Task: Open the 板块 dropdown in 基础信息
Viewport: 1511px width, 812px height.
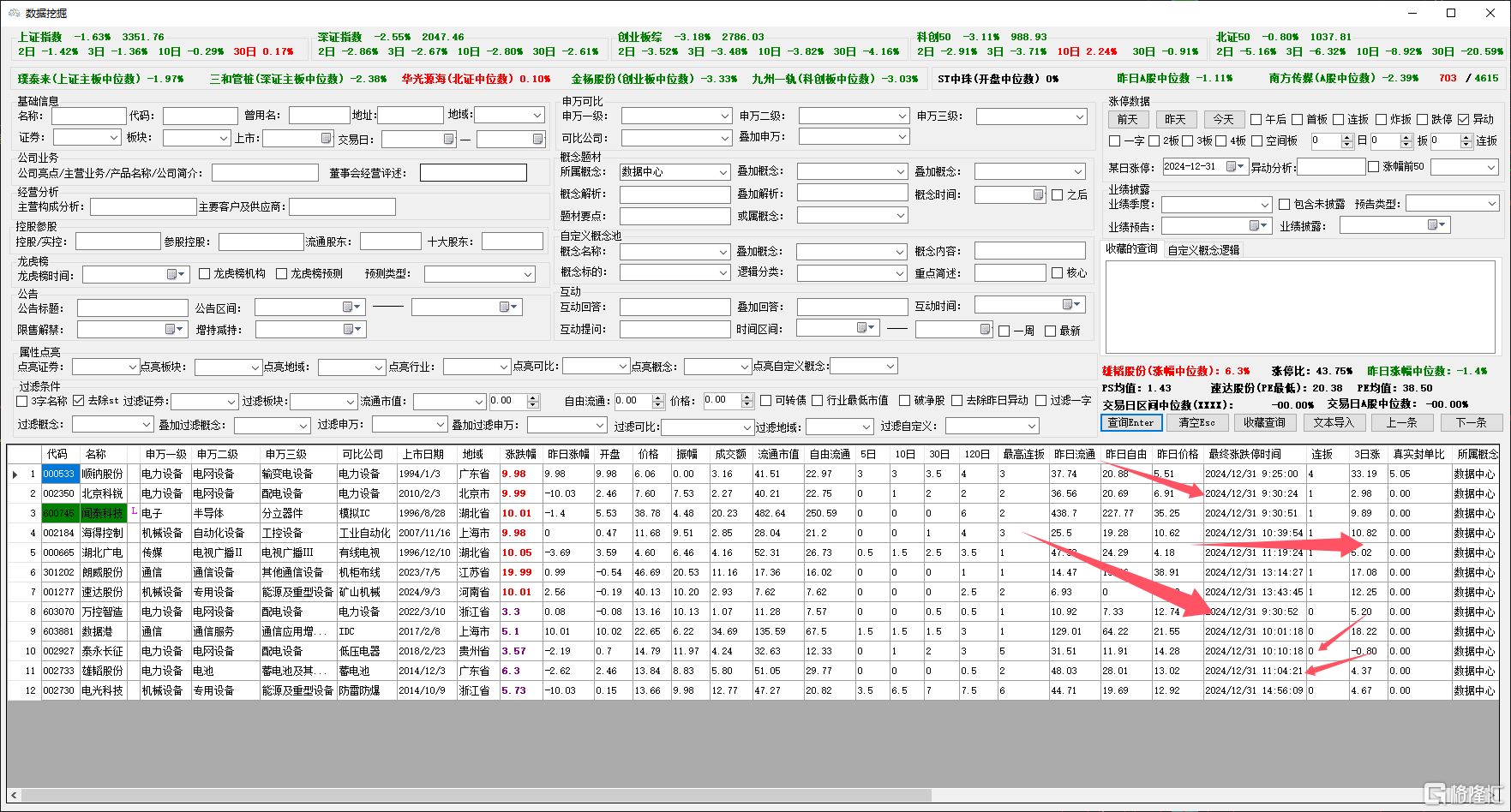Action: [223, 137]
